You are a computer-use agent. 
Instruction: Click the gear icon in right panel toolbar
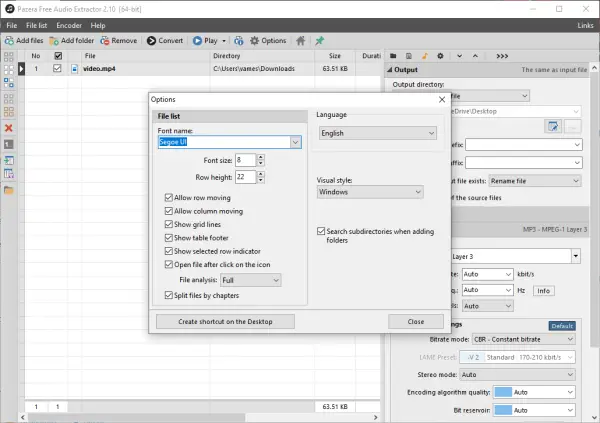[x=440, y=55]
